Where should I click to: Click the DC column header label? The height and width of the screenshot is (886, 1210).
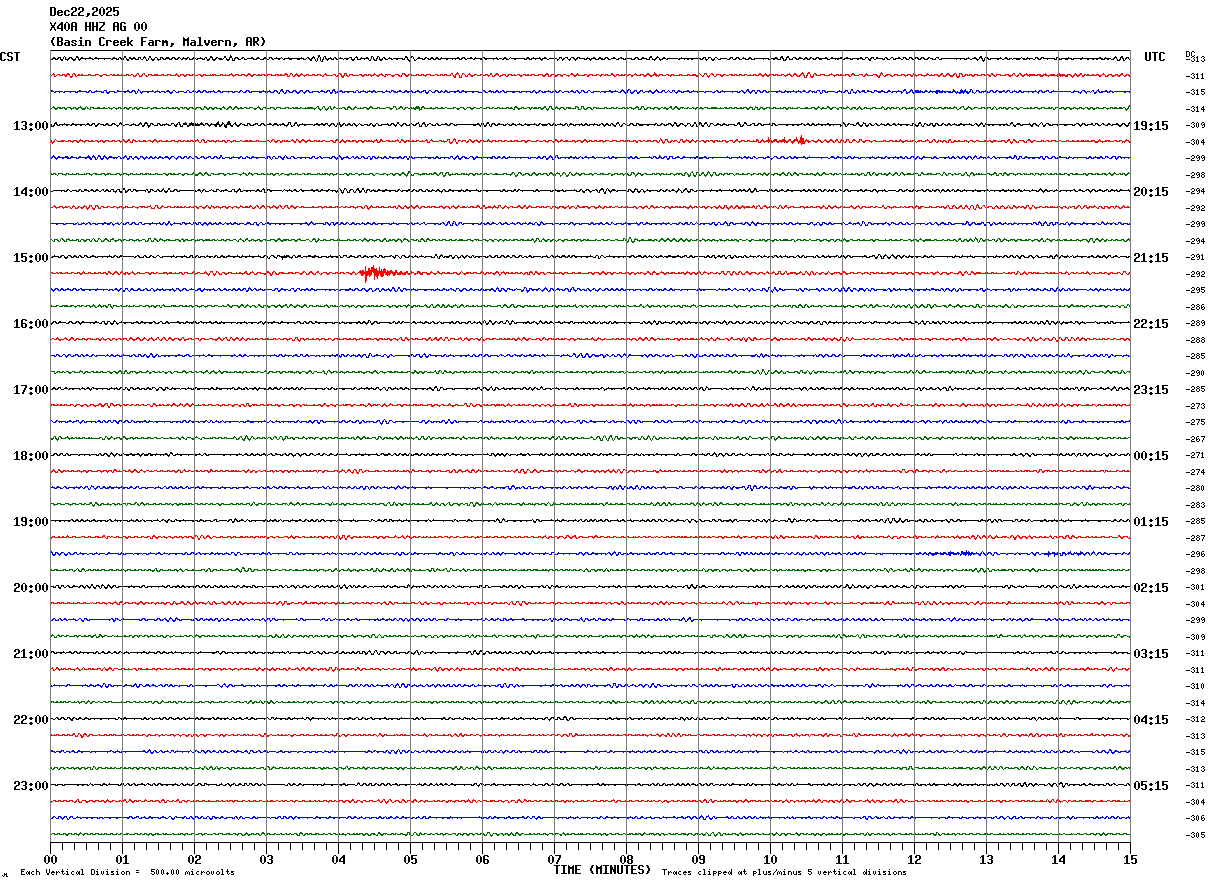[x=1190, y=54]
